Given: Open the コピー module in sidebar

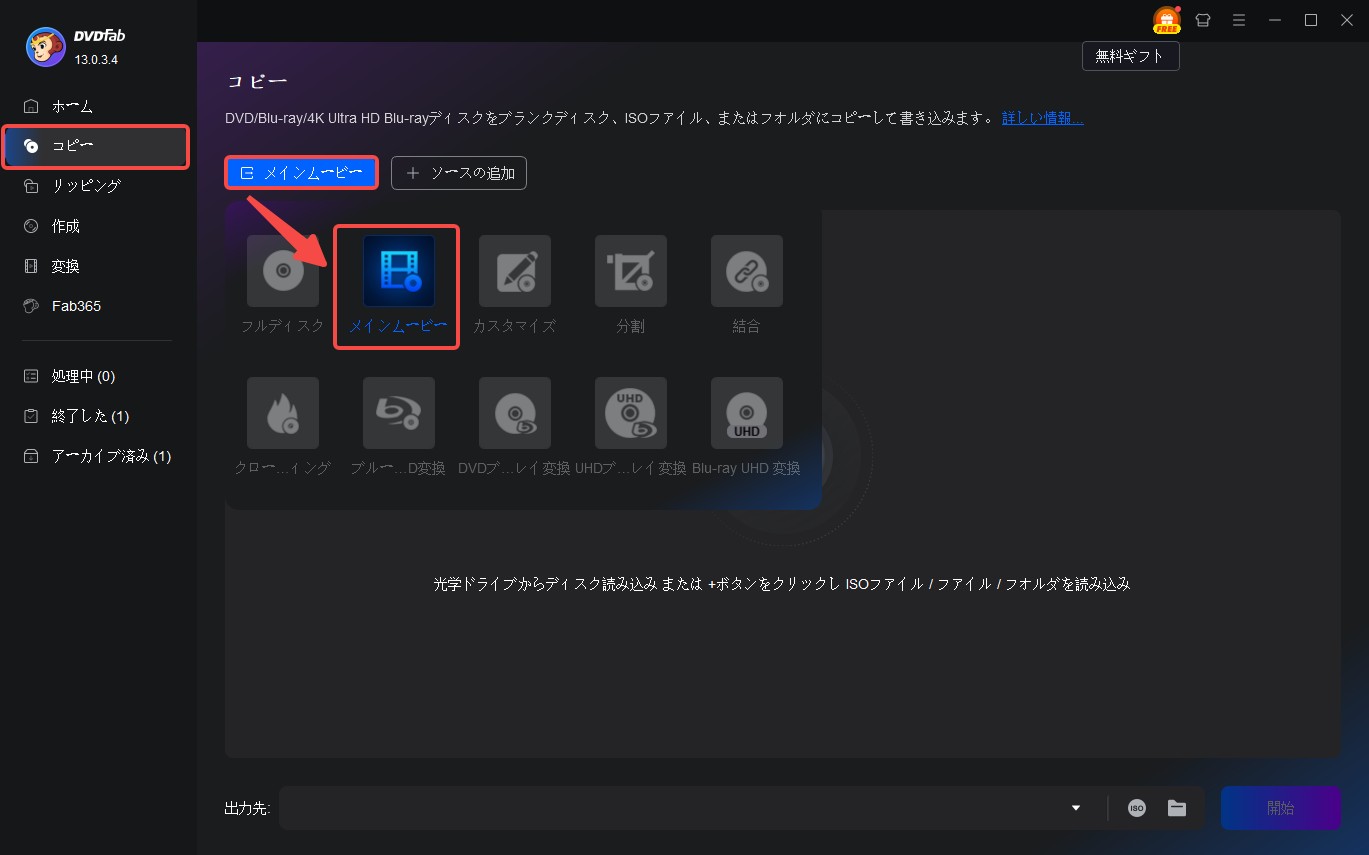Looking at the screenshot, I should tap(96, 146).
